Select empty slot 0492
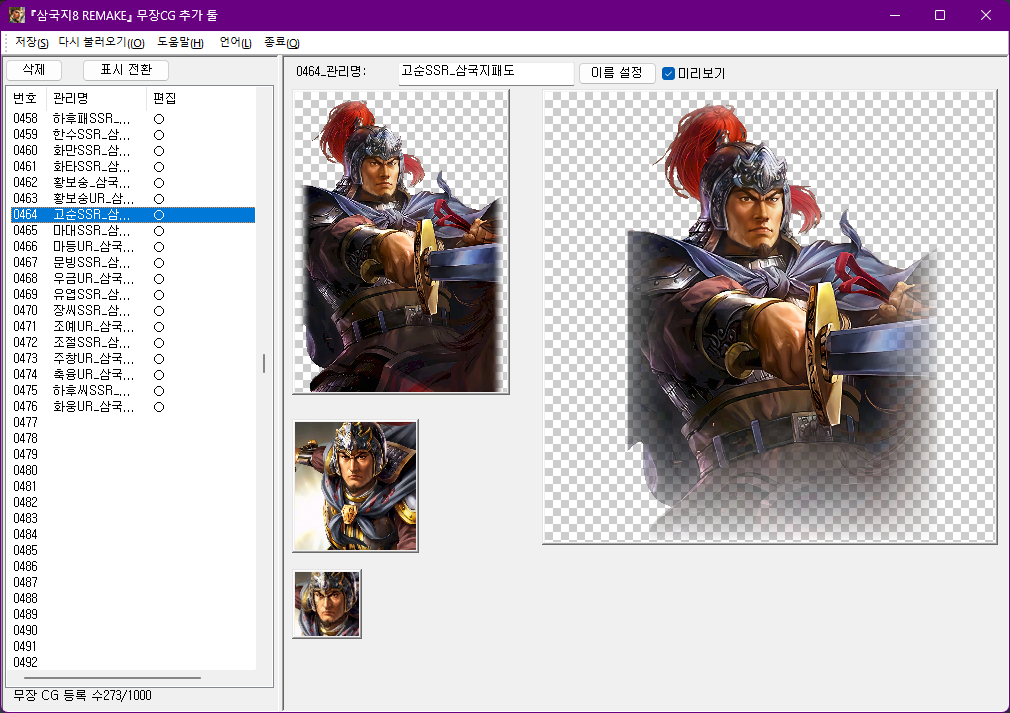This screenshot has width=1010, height=713. coord(133,662)
